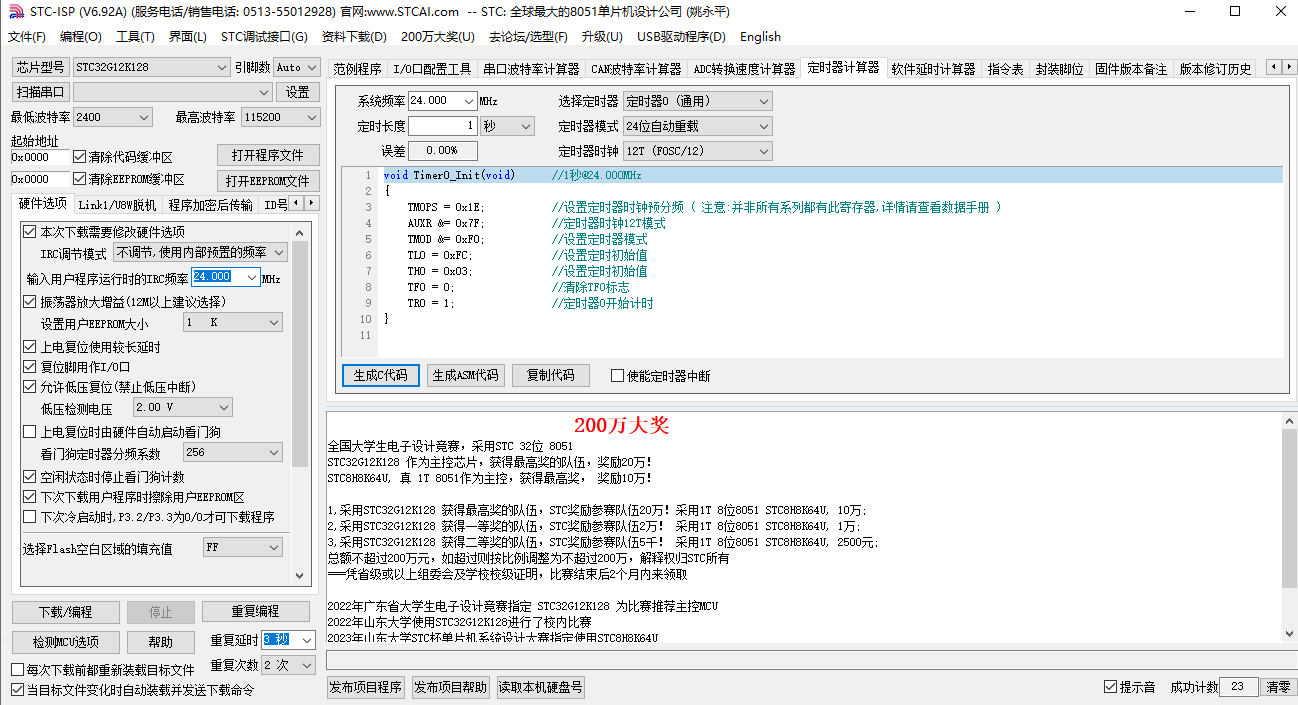This screenshot has height=705, width=1298.
Task: Click 系统频率 24.000 field
Action: pyautogui.click(x=443, y=101)
